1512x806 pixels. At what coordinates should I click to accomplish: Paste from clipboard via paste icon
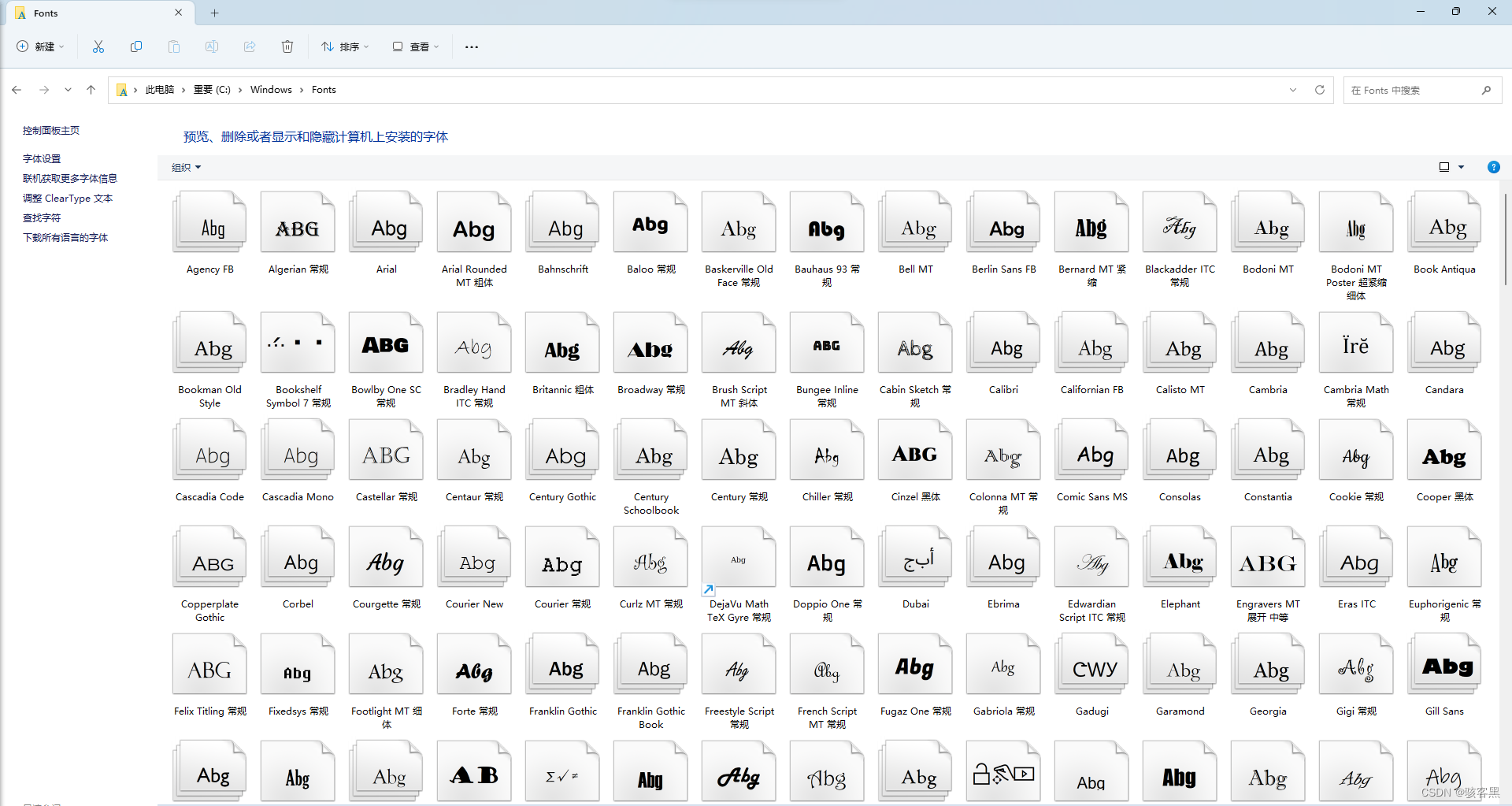pos(174,46)
